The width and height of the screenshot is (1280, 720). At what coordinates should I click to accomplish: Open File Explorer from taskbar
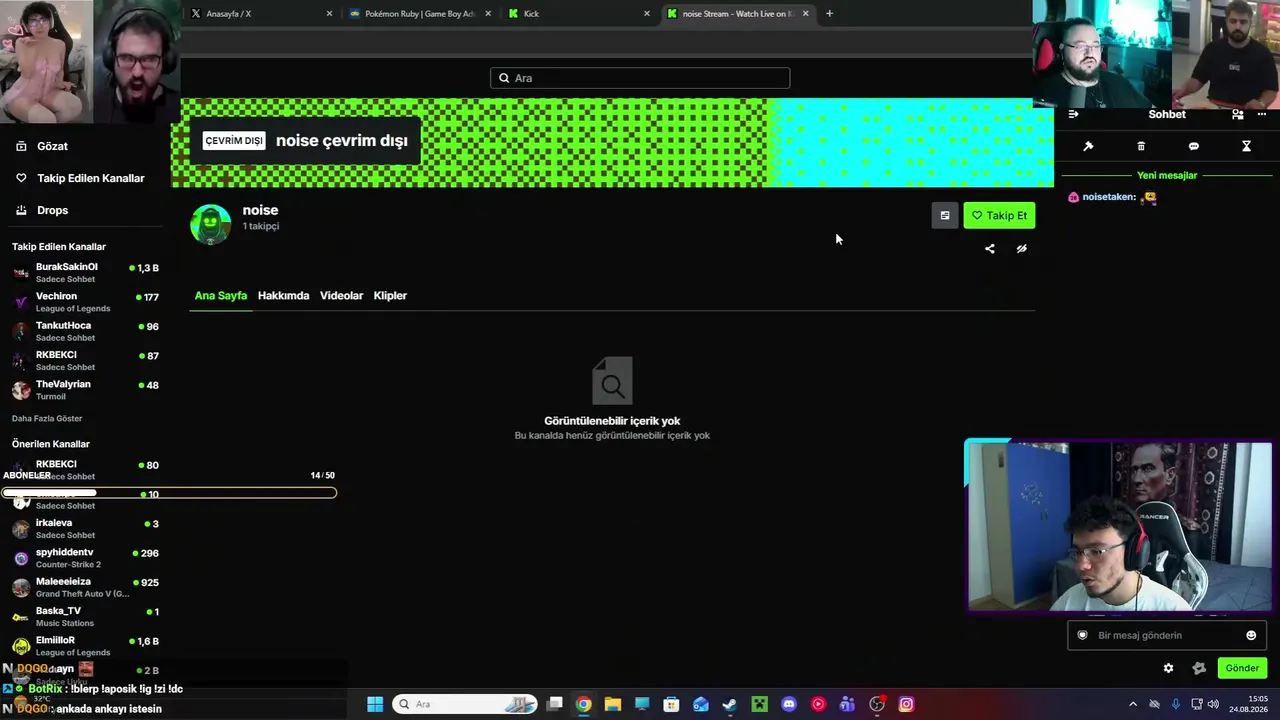point(613,704)
